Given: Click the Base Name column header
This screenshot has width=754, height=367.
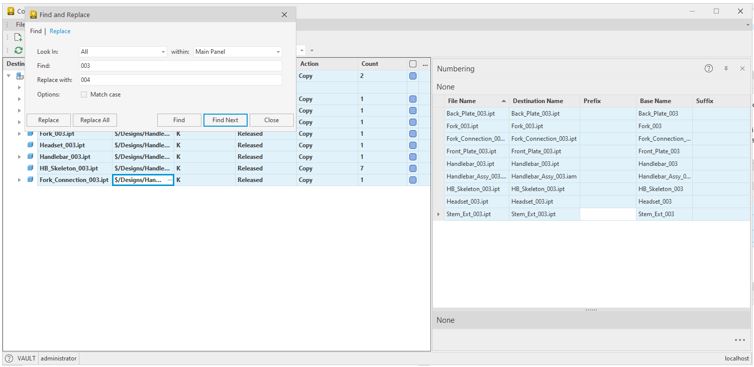Looking at the screenshot, I should [x=664, y=101].
